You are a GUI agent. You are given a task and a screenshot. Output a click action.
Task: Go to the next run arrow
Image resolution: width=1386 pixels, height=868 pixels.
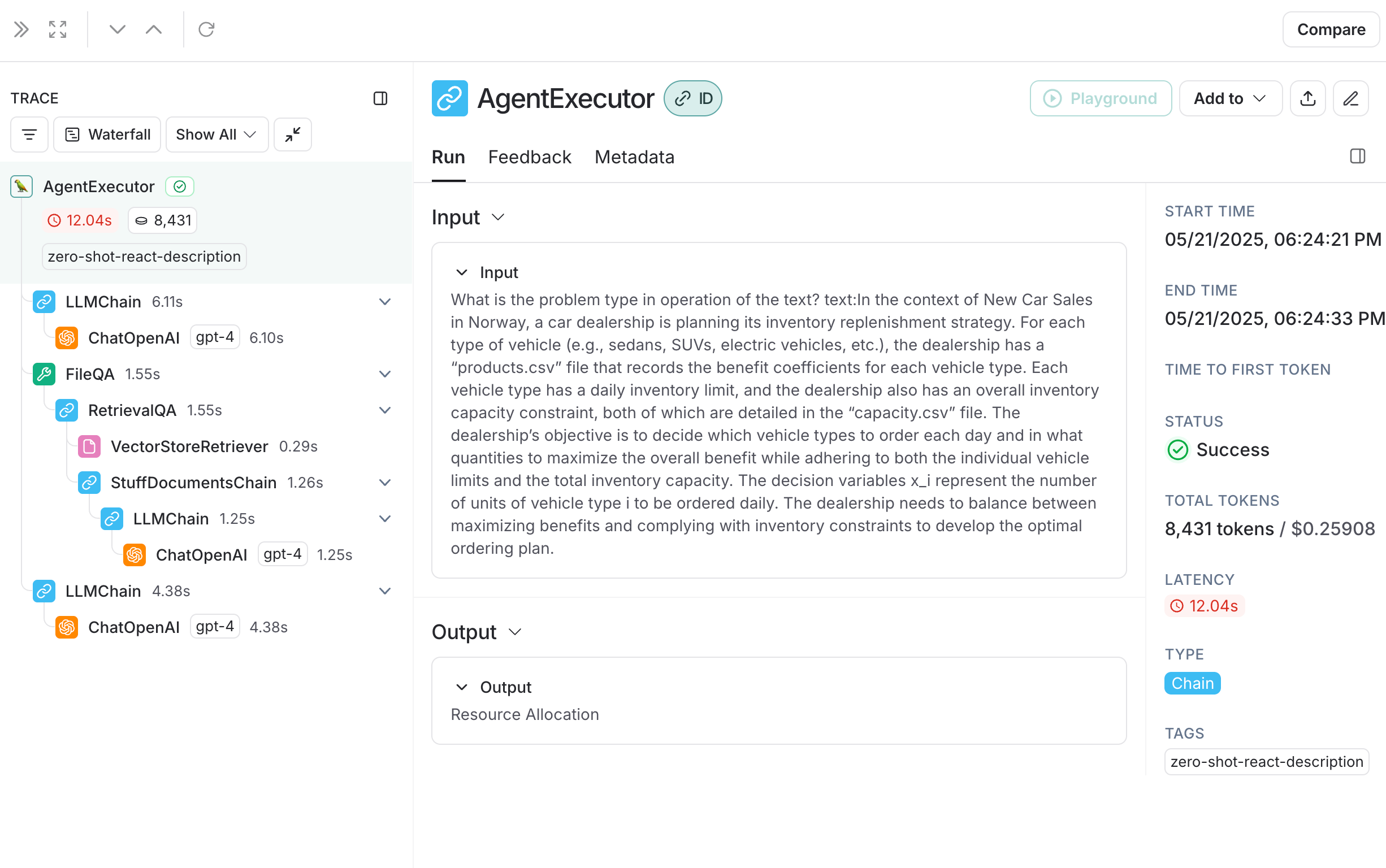pyautogui.click(x=117, y=29)
